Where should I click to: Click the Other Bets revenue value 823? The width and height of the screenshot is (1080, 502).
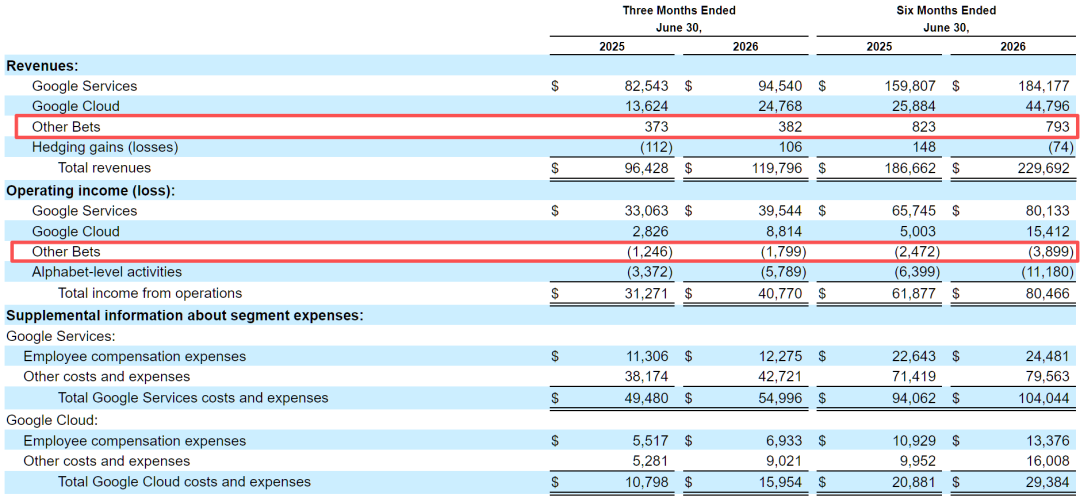click(x=923, y=127)
